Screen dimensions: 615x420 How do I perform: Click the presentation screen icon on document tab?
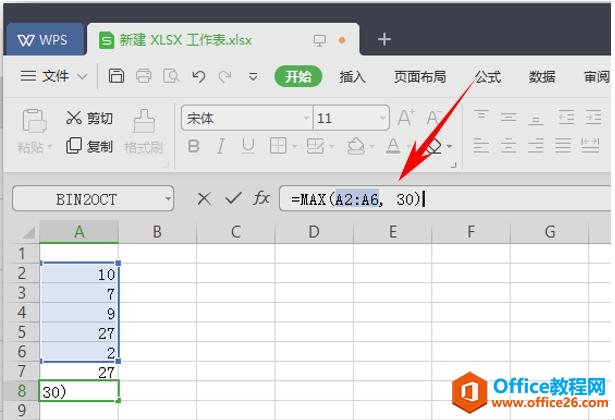point(320,40)
